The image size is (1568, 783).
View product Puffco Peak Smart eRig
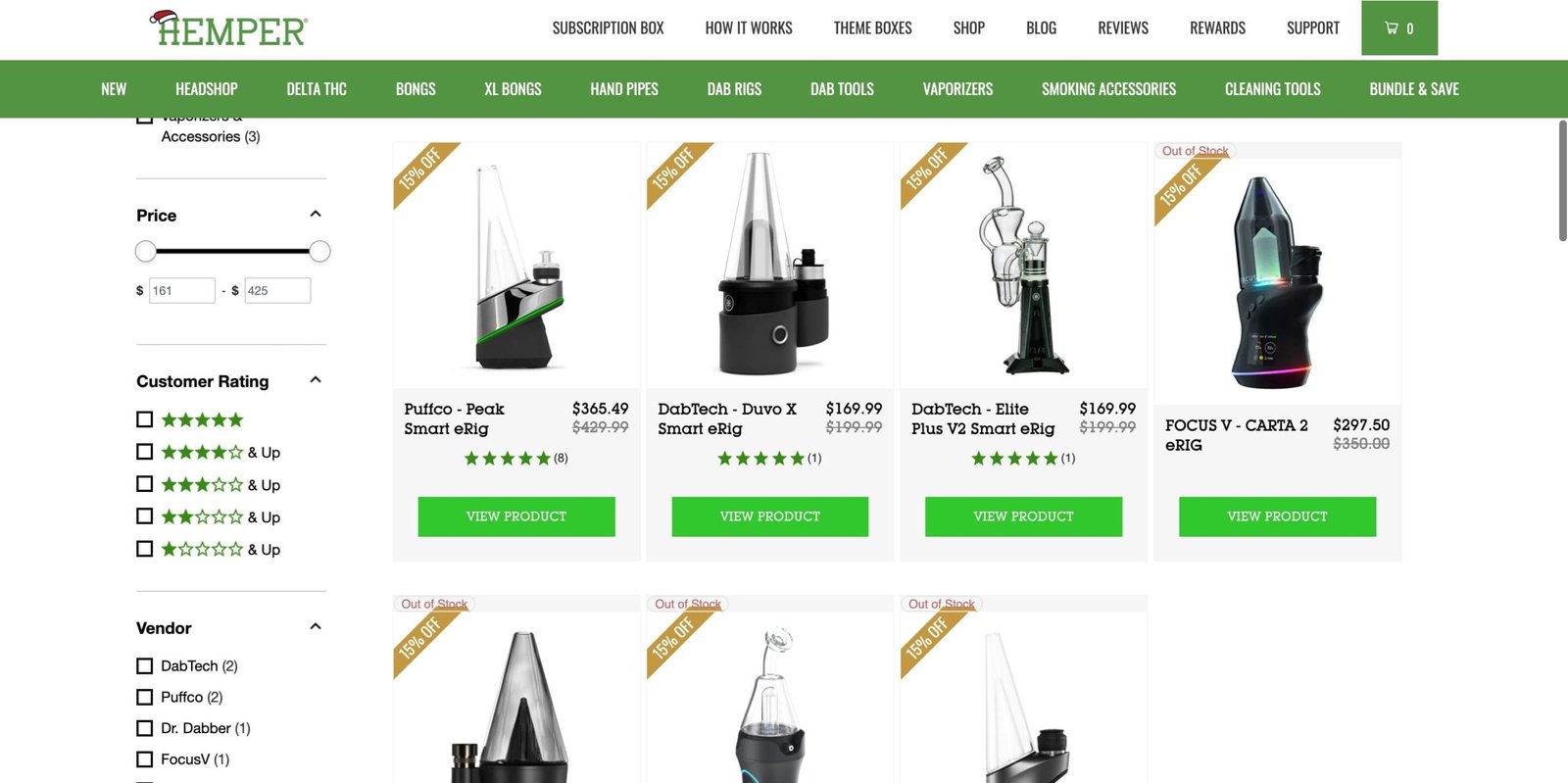516,516
